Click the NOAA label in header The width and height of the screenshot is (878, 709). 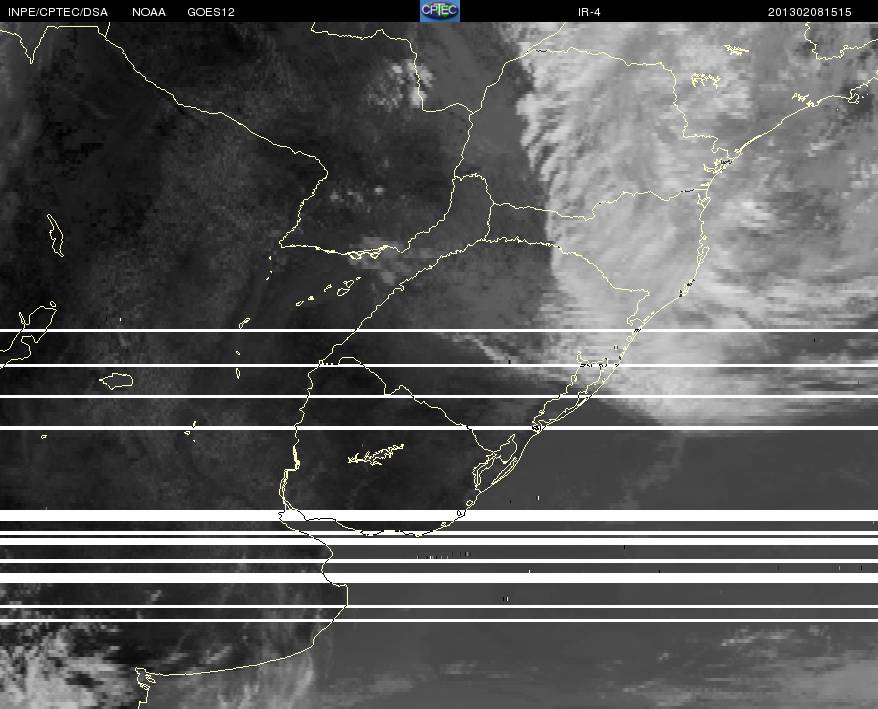tap(149, 12)
